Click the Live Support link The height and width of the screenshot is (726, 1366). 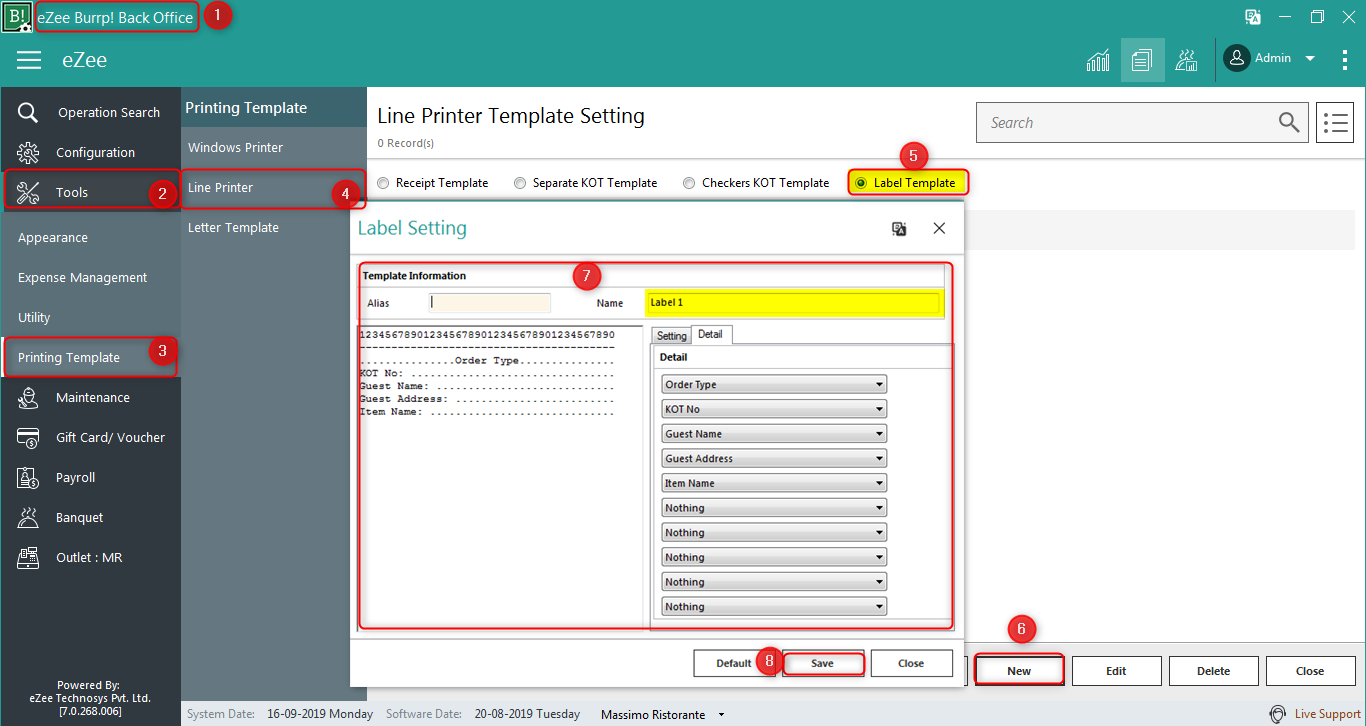(1327, 714)
